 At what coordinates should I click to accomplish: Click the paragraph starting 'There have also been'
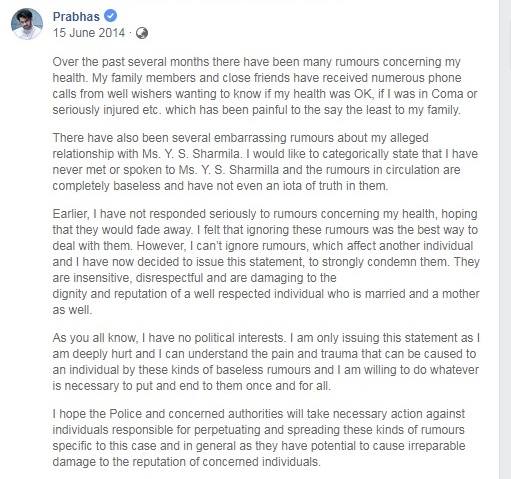[x=265, y=162]
